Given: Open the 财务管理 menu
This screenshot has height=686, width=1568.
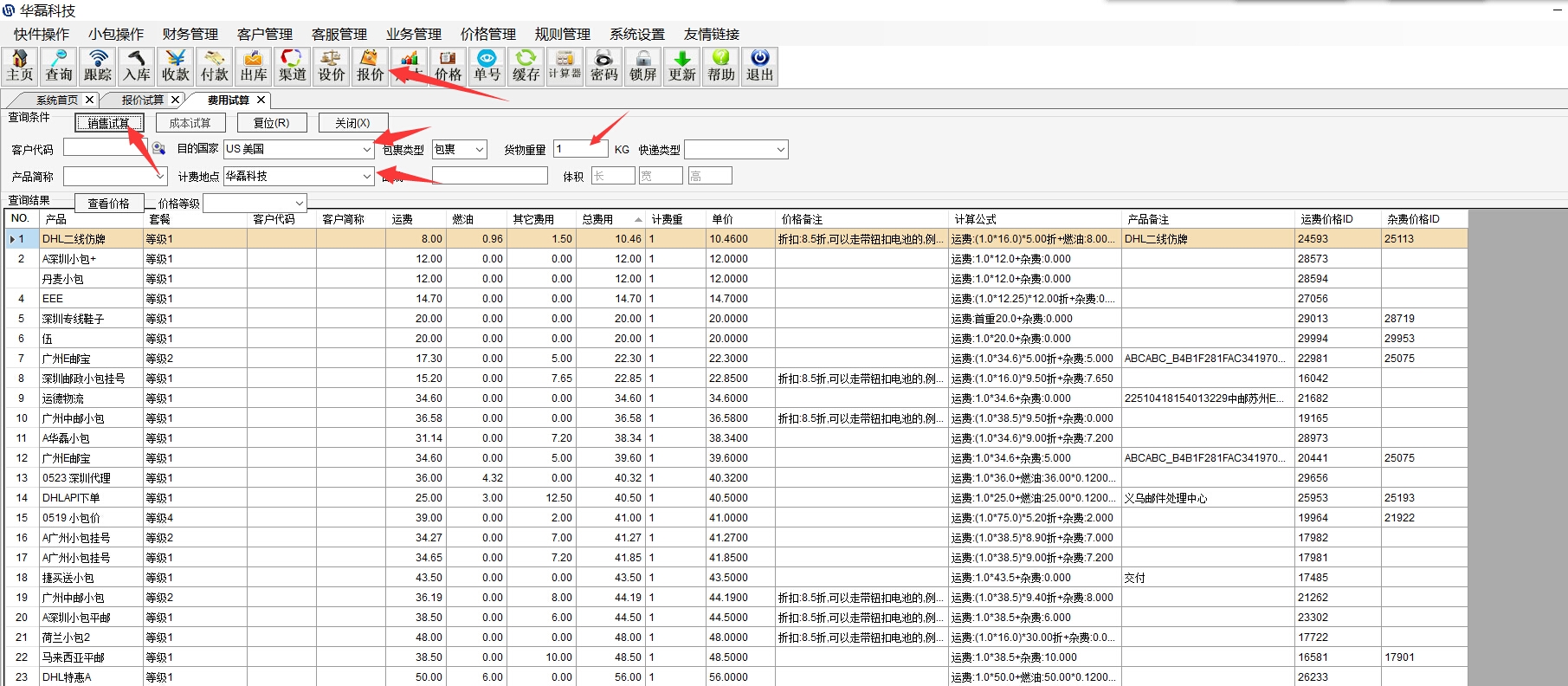Looking at the screenshot, I should point(190,34).
